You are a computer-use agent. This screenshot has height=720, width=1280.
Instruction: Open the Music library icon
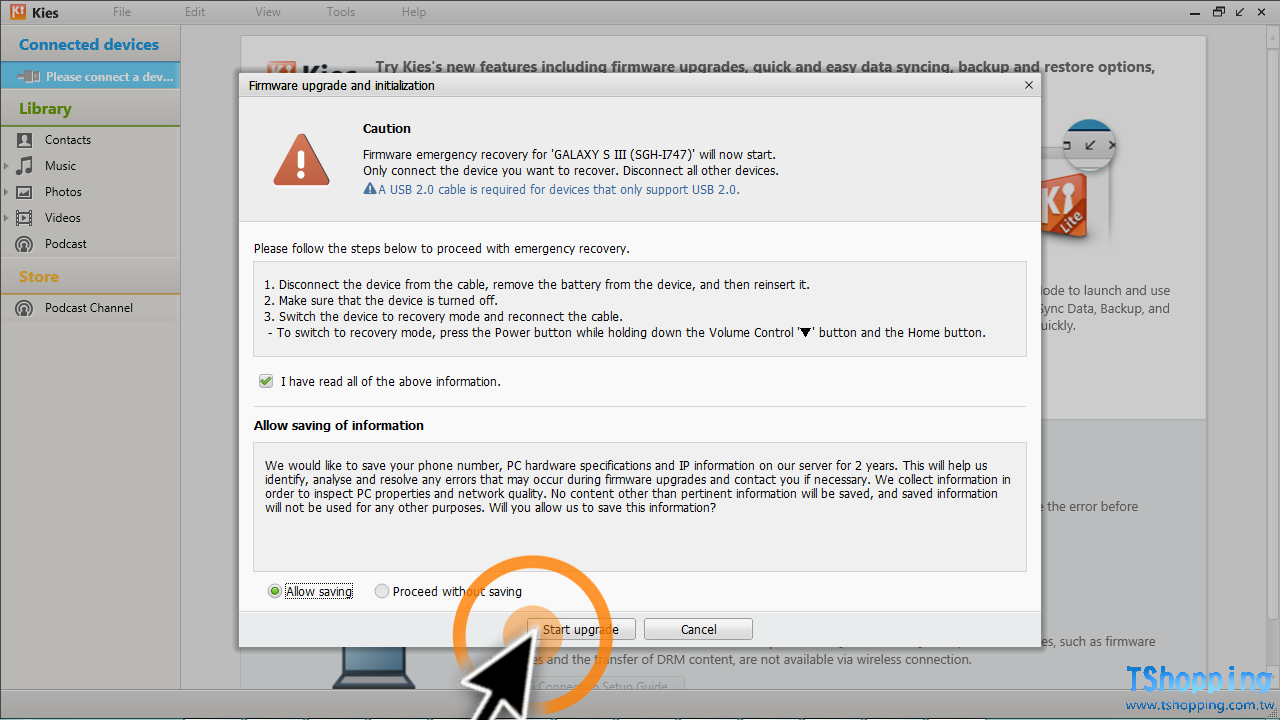tap(24, 166)
